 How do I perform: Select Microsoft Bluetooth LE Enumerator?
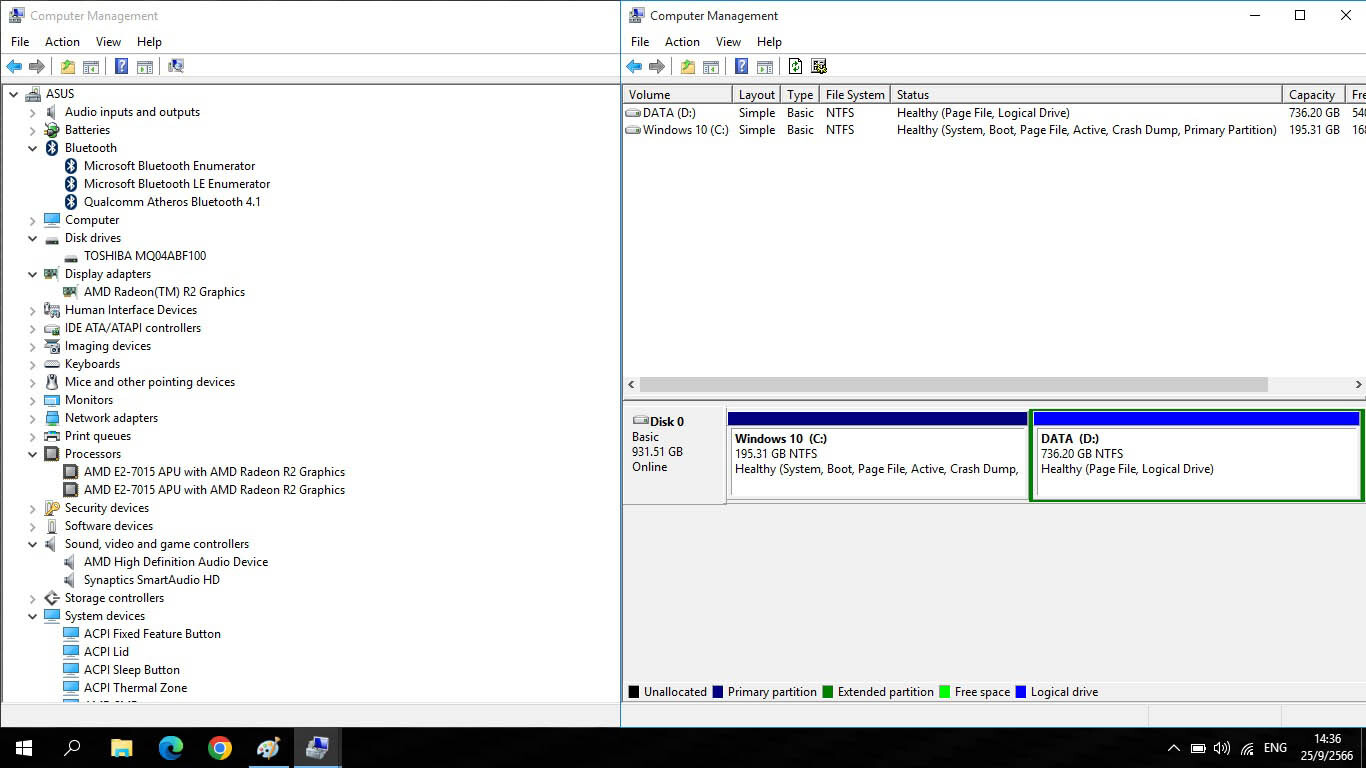click(x=177, y=184)
